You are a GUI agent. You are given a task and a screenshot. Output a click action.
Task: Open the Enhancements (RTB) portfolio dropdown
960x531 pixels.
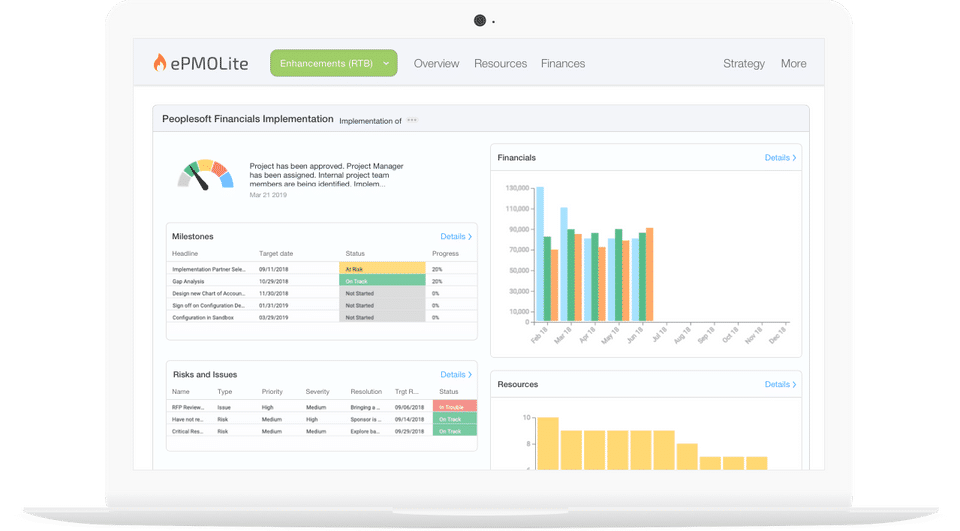point(334,63)
